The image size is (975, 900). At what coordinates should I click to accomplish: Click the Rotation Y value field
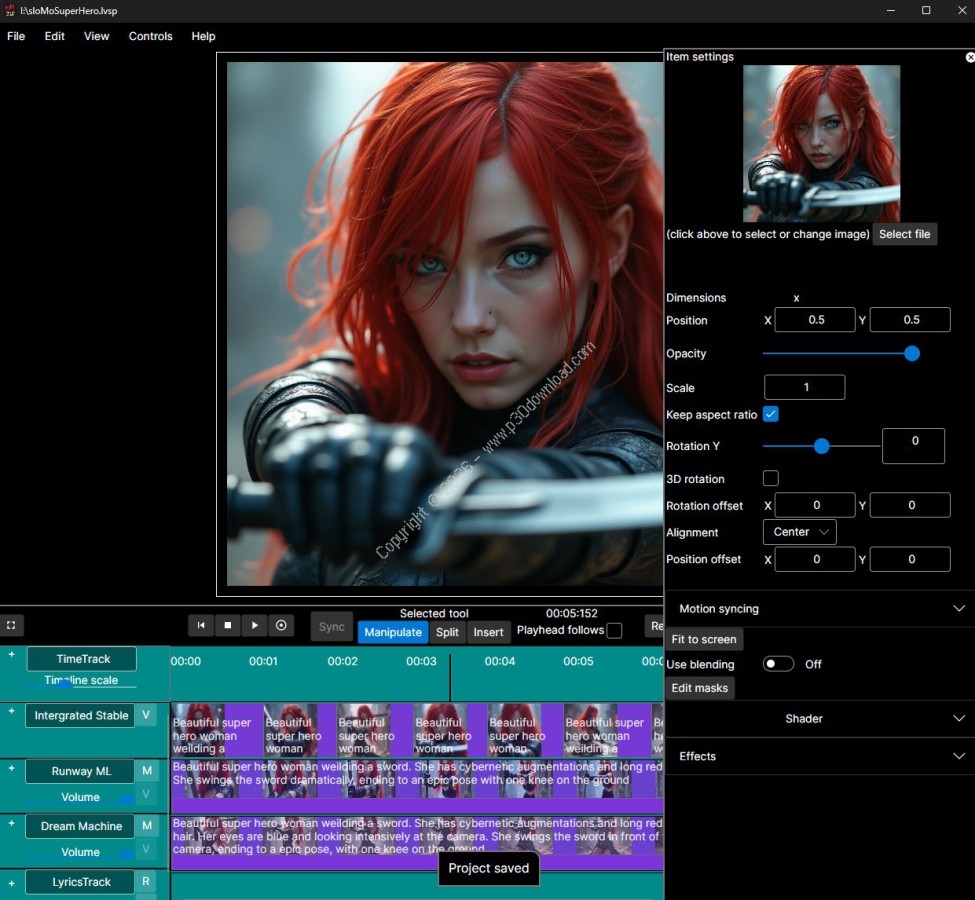click(x=913, y=446)
